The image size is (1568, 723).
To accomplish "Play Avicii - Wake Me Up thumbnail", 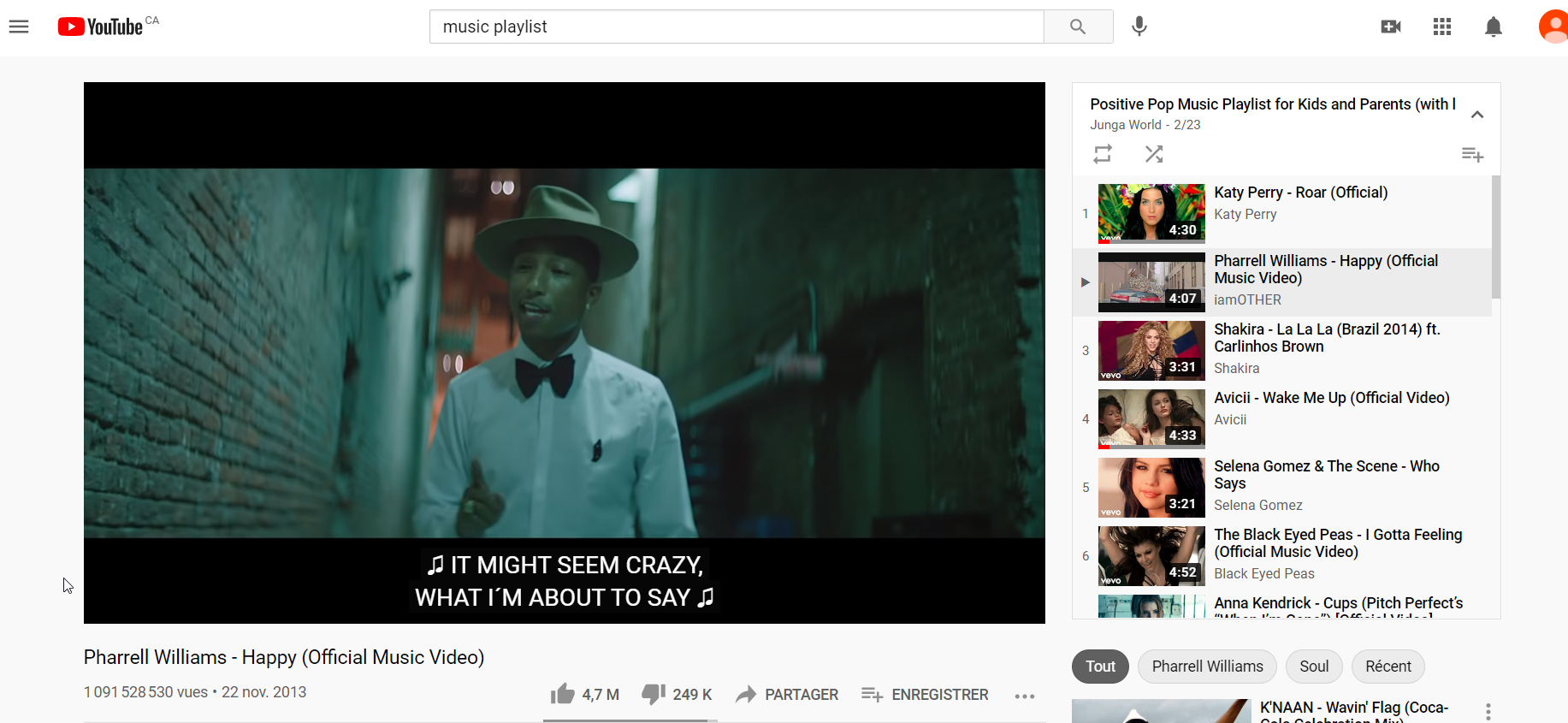I will [x=1151, y=419].
